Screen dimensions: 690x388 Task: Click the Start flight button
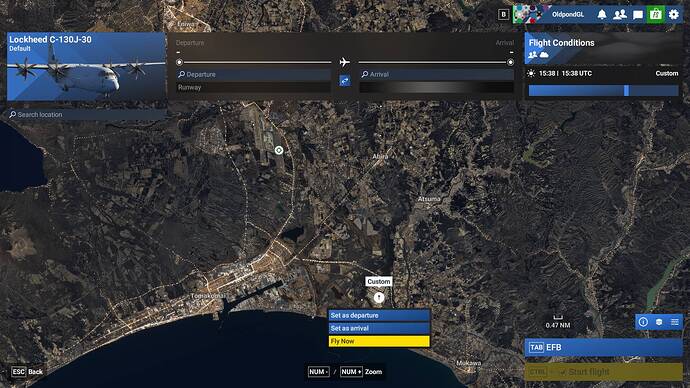click(x=603, y=372)
